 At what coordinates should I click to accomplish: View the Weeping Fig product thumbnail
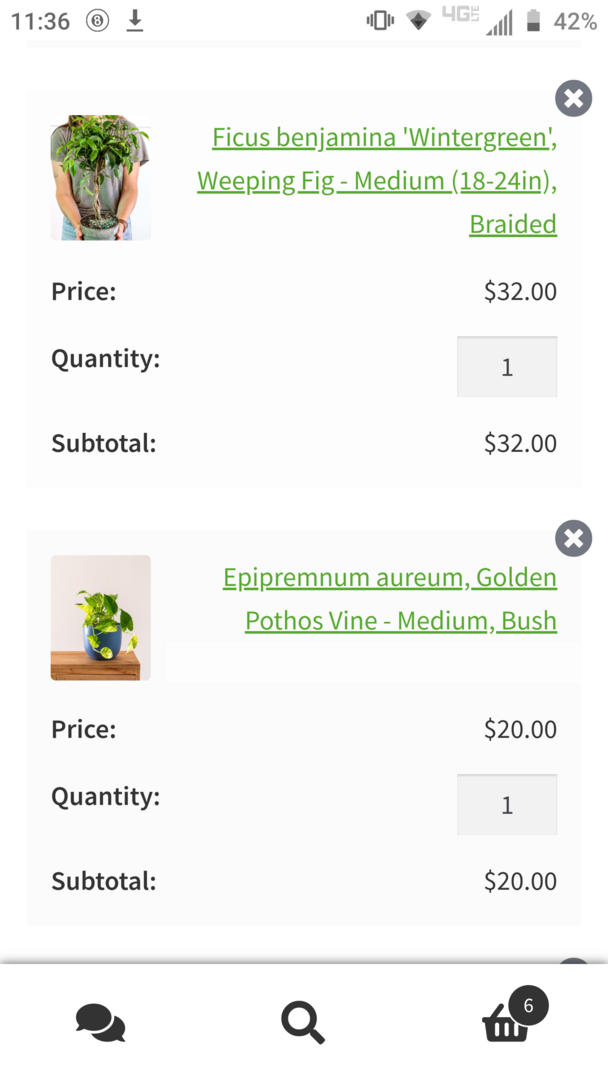[x=101, y=178]
